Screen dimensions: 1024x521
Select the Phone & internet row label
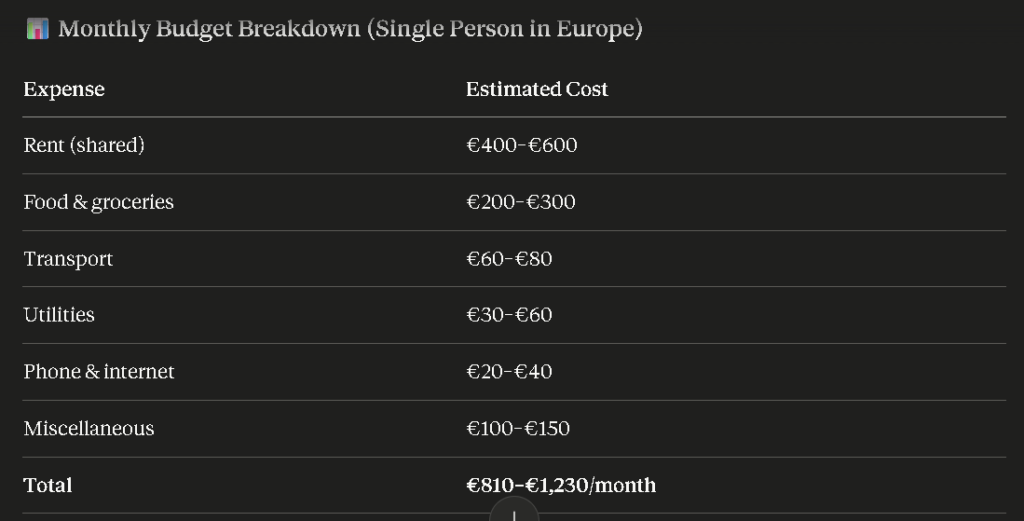[x=99, y=372]
